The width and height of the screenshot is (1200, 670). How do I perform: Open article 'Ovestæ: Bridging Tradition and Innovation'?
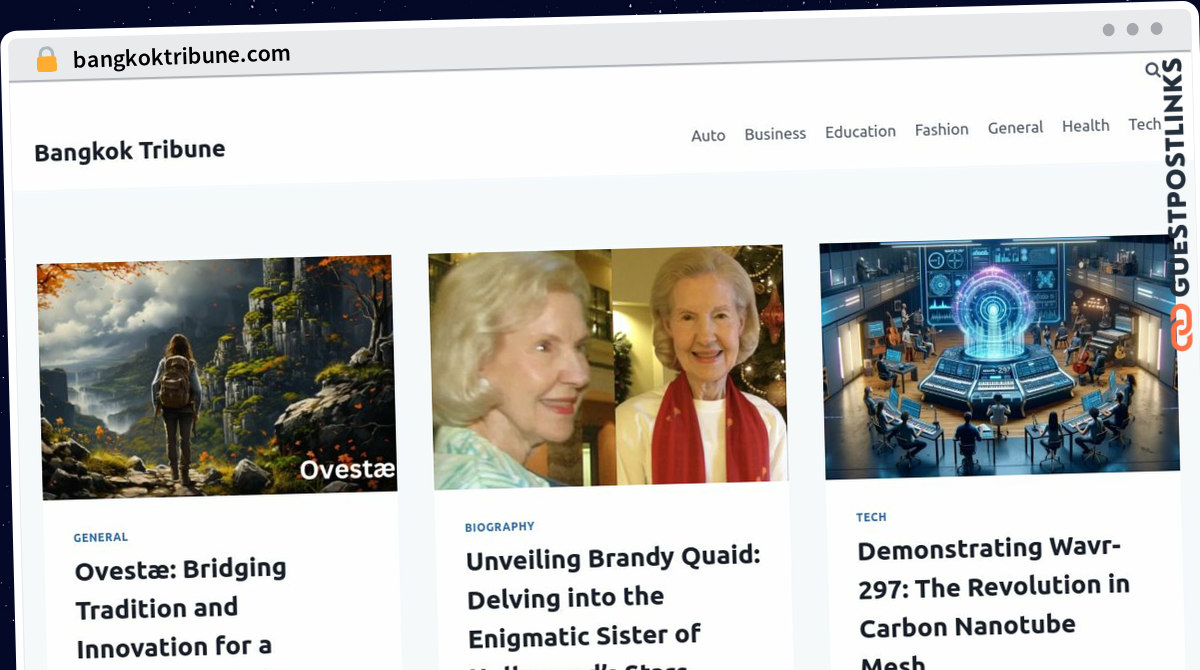[x=181, y=608]
